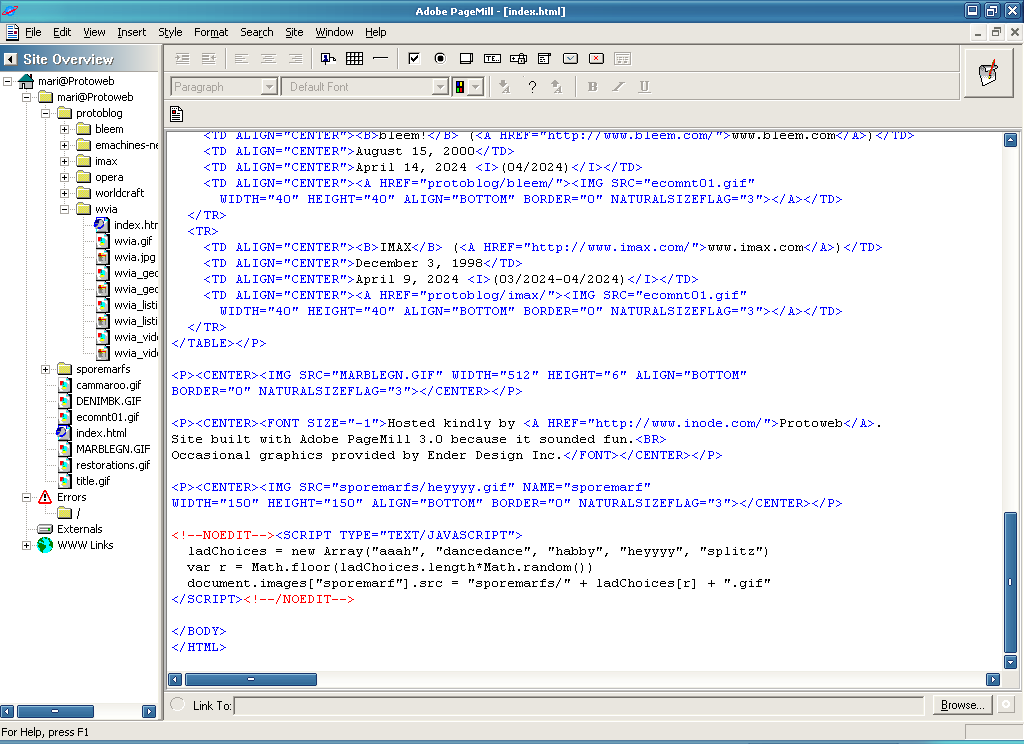Click the Insert Reset Button icon
The height and width of the screenshot is (744, 1024).
click(x=596, y=59)
